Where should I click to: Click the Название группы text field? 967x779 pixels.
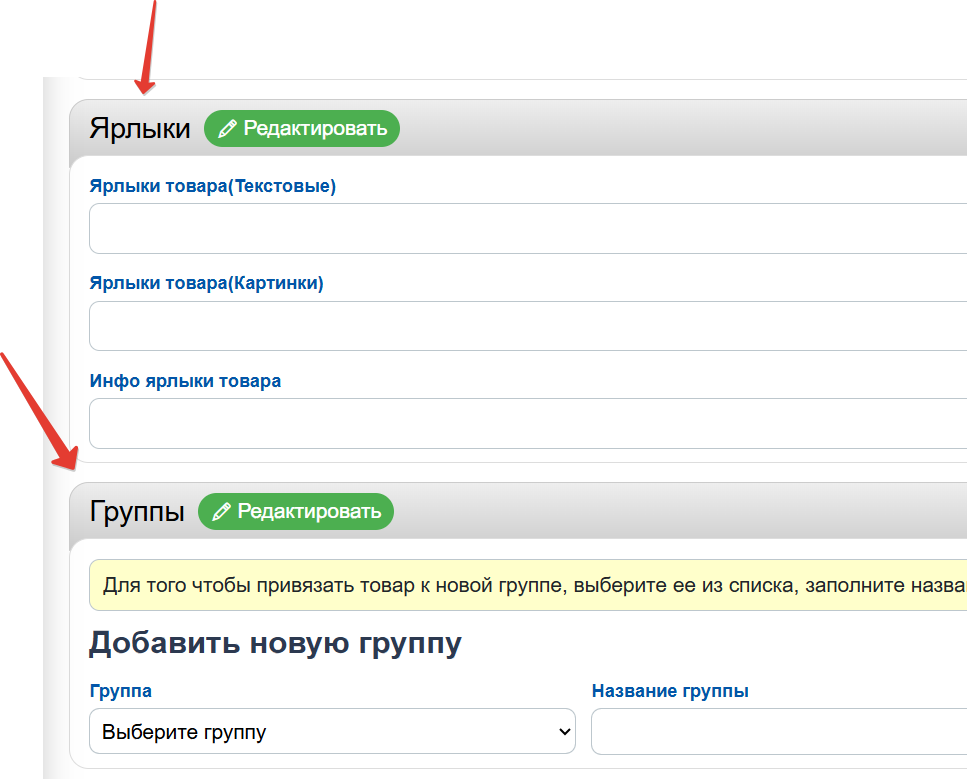[778, 732]
